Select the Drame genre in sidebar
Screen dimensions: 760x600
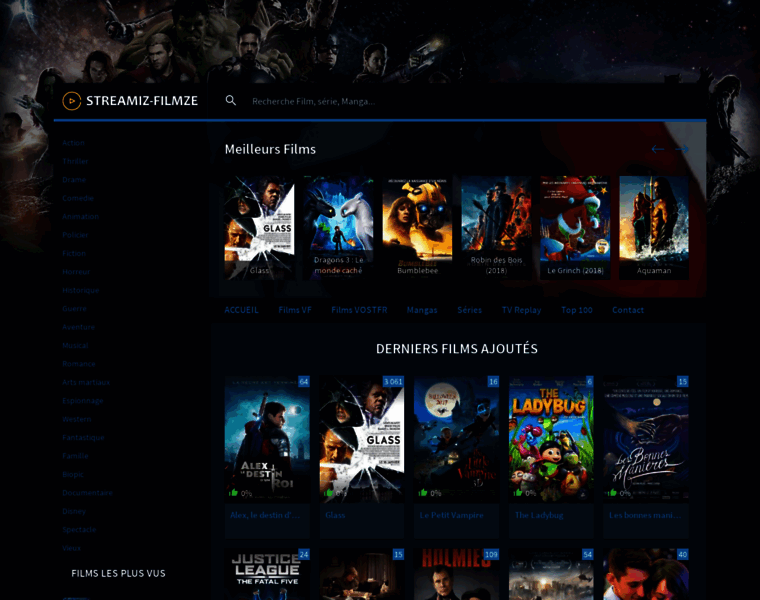point(74,180)
